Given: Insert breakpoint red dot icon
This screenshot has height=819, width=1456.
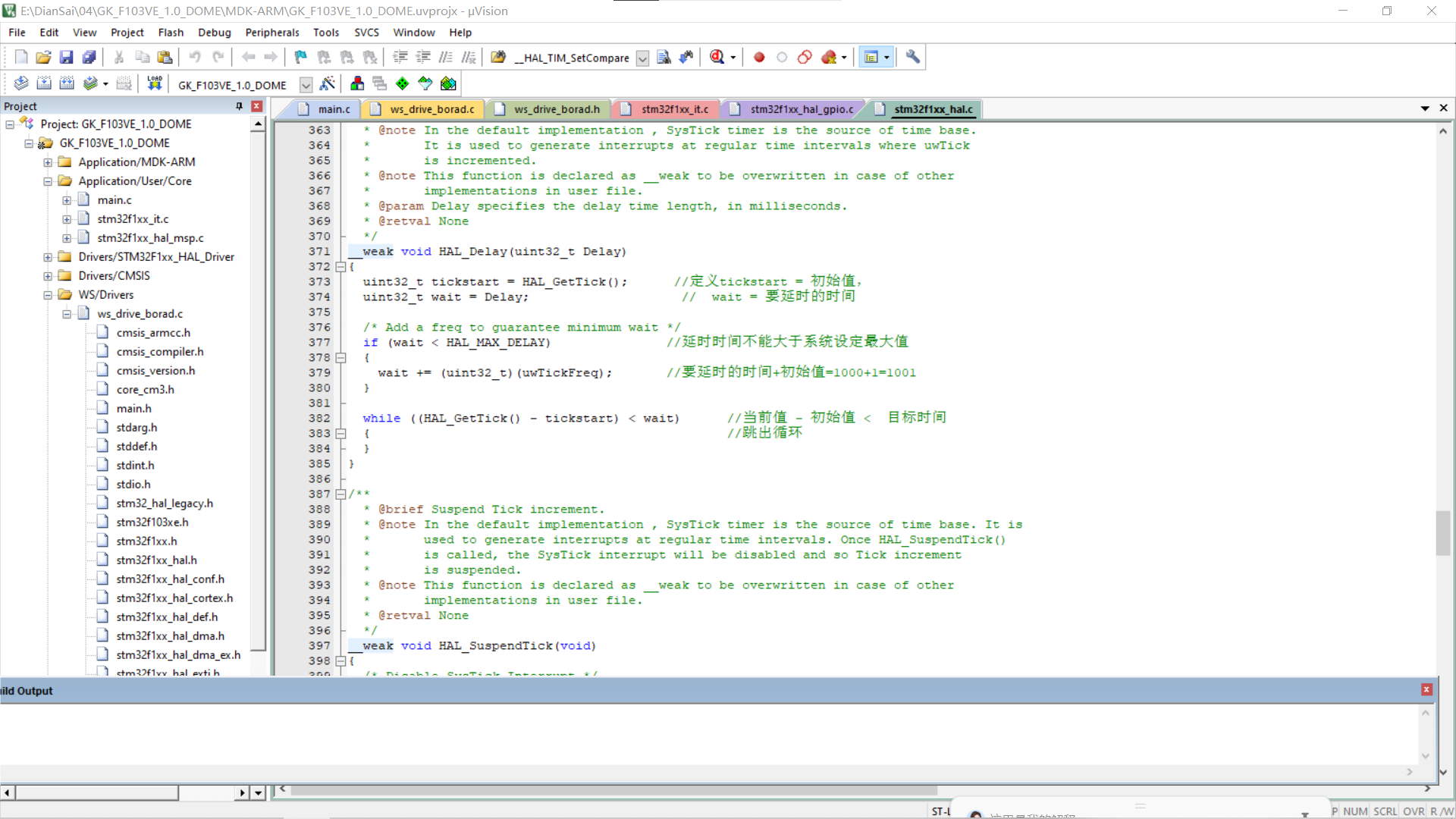Looking at the screenshot, I should (x=759, y=57).
